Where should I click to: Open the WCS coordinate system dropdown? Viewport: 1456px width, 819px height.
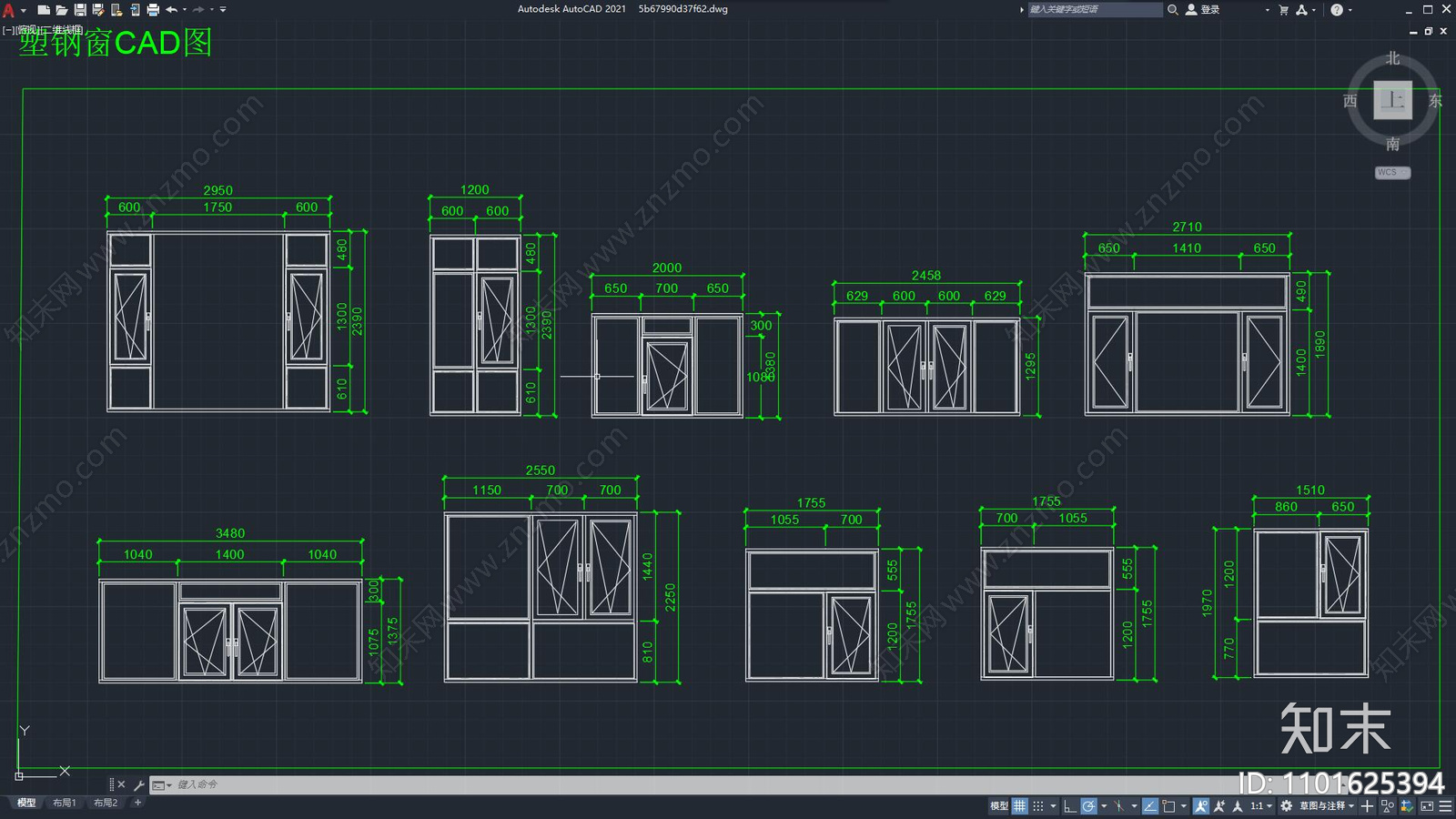1392,172
